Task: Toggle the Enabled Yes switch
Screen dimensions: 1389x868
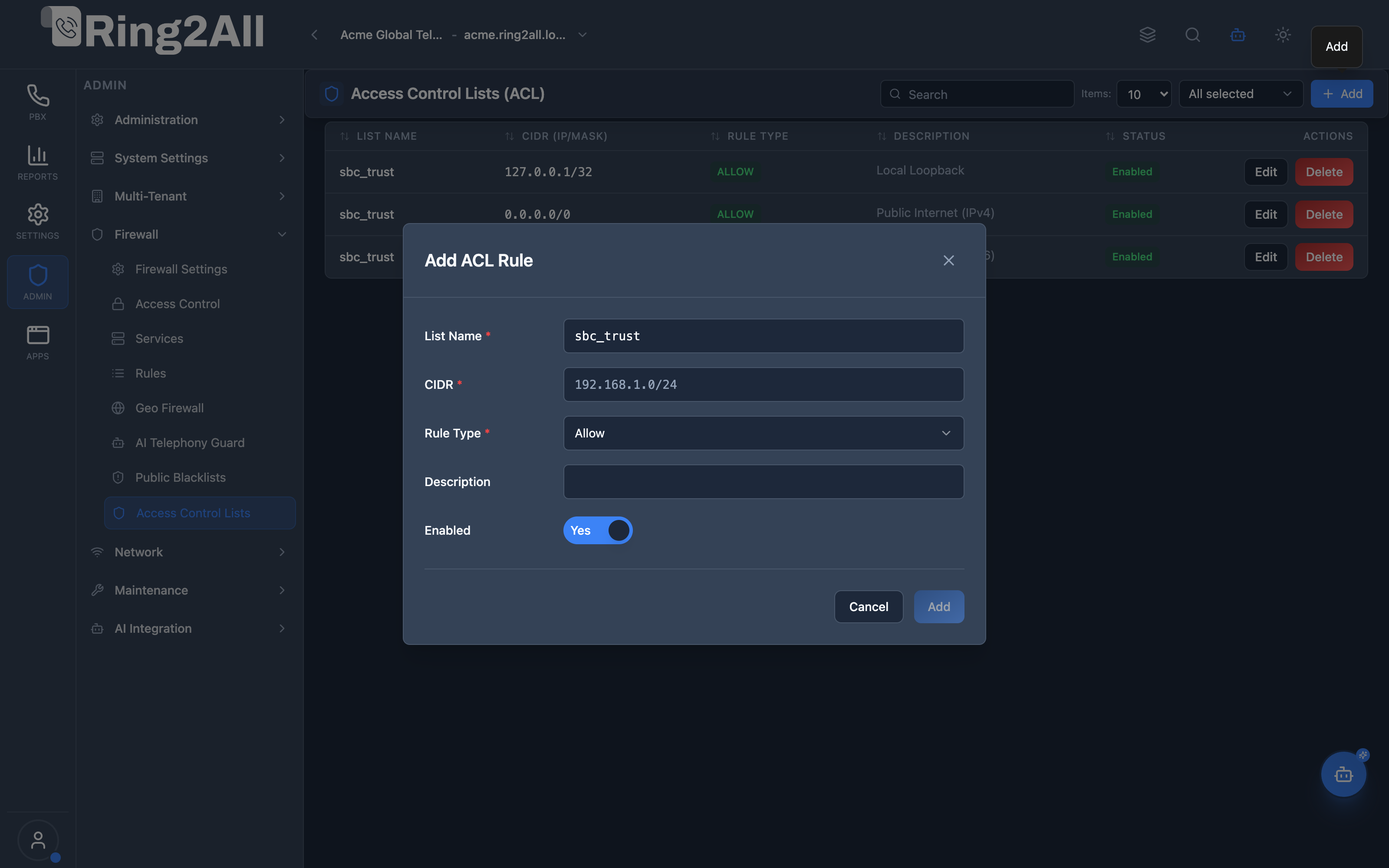Action: pos(598,530)
